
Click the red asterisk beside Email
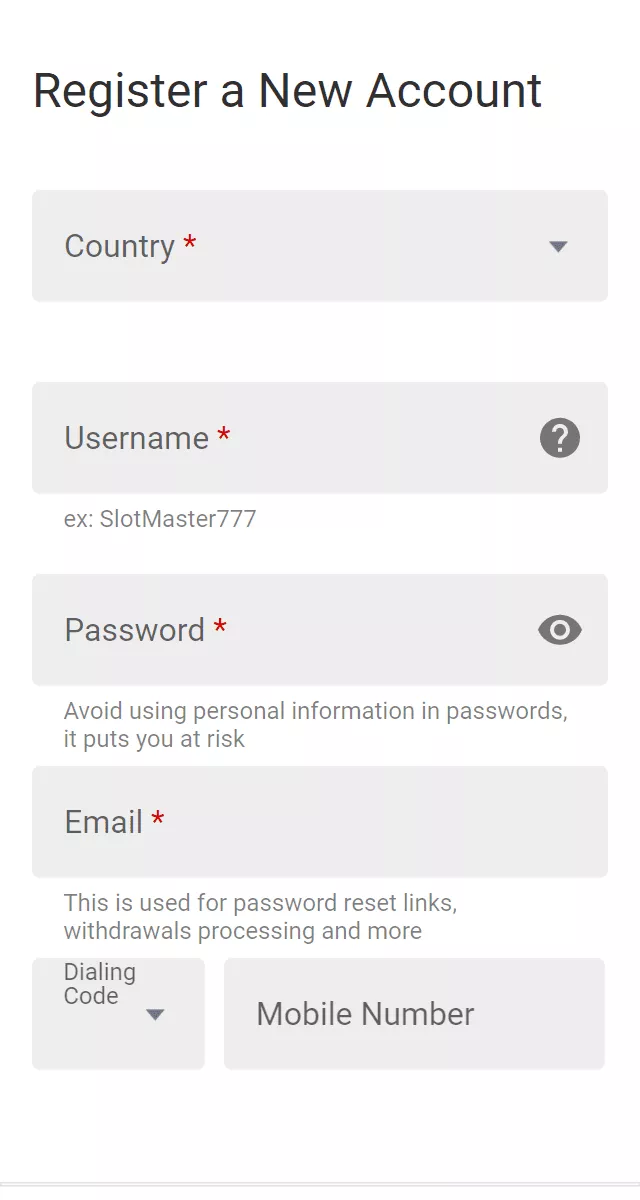pyautogui.click(x=158, y=819)
